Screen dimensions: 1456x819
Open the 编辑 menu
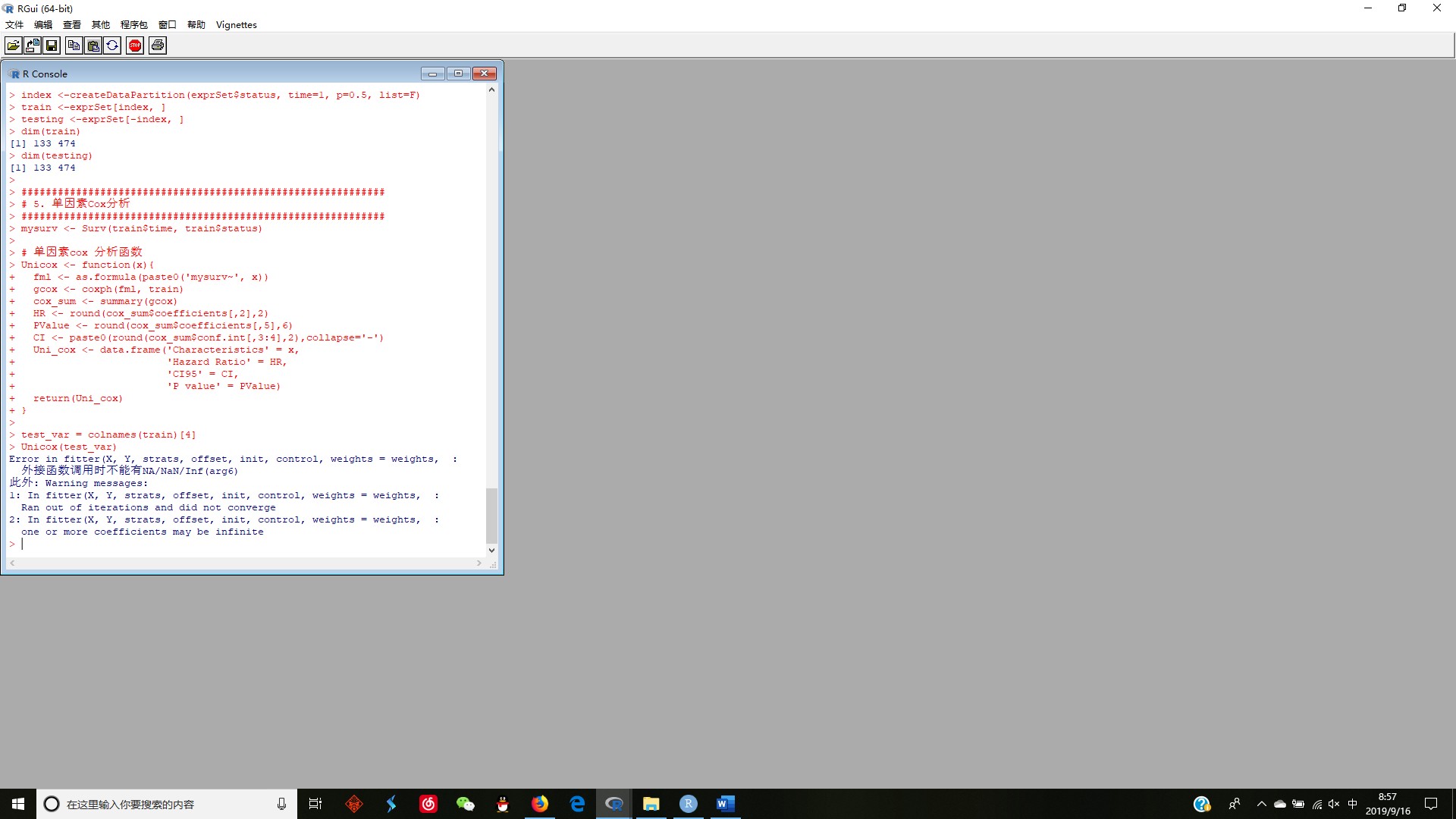point(43,24)
